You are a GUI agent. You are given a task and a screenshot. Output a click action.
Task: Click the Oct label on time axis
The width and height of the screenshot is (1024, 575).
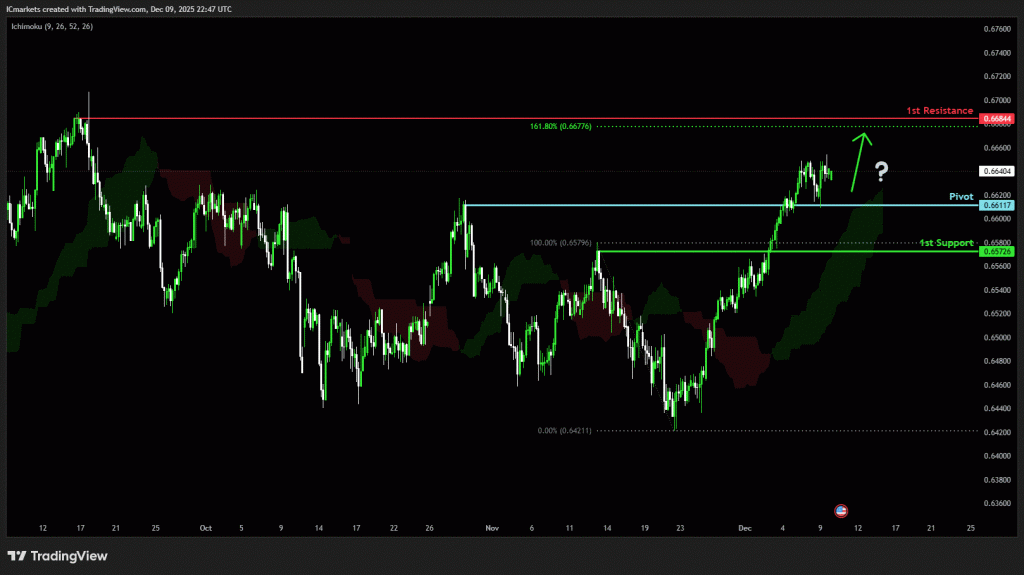pyautogui.click(x=205, y=526)
